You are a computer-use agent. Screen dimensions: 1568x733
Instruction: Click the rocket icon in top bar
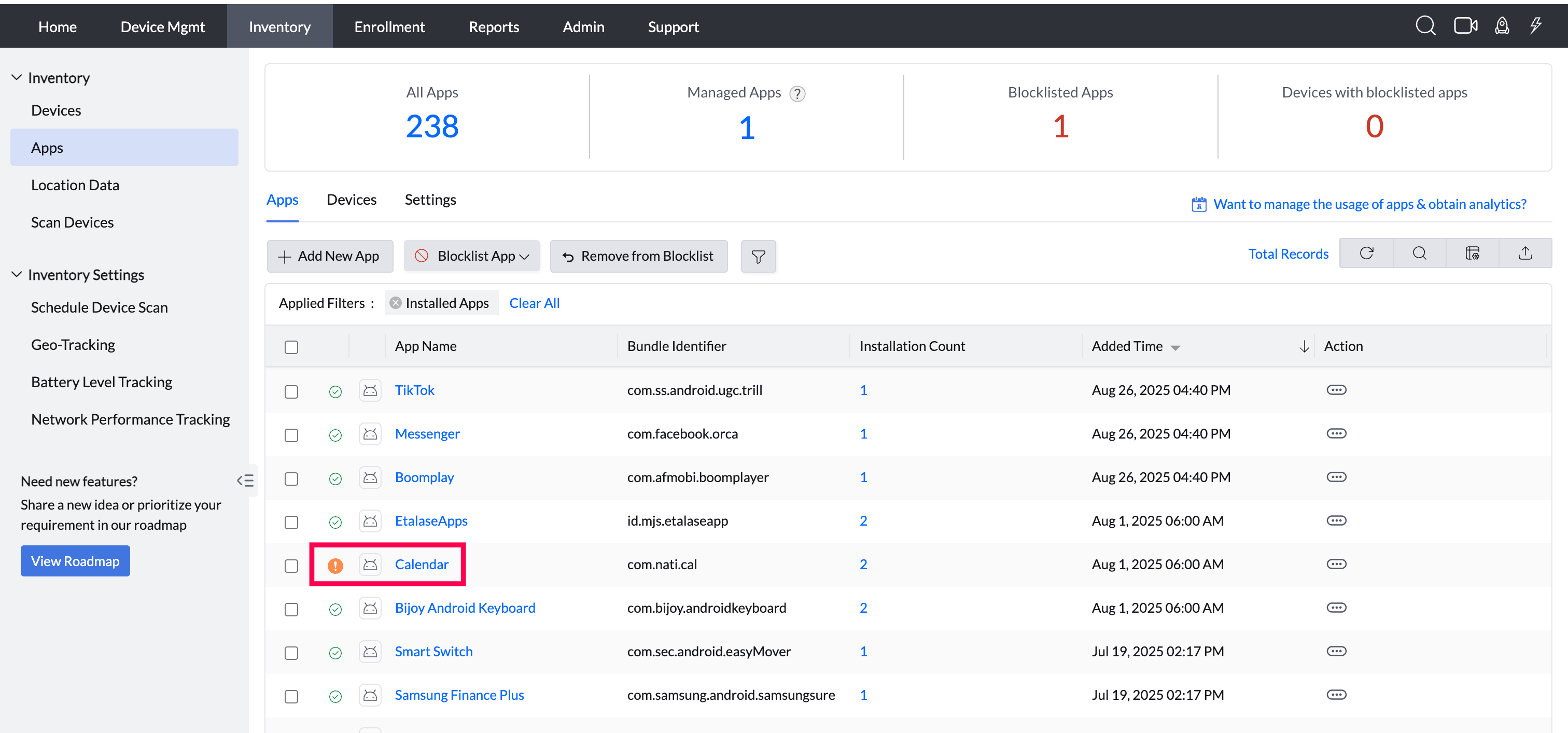(x=1502, y=25)
